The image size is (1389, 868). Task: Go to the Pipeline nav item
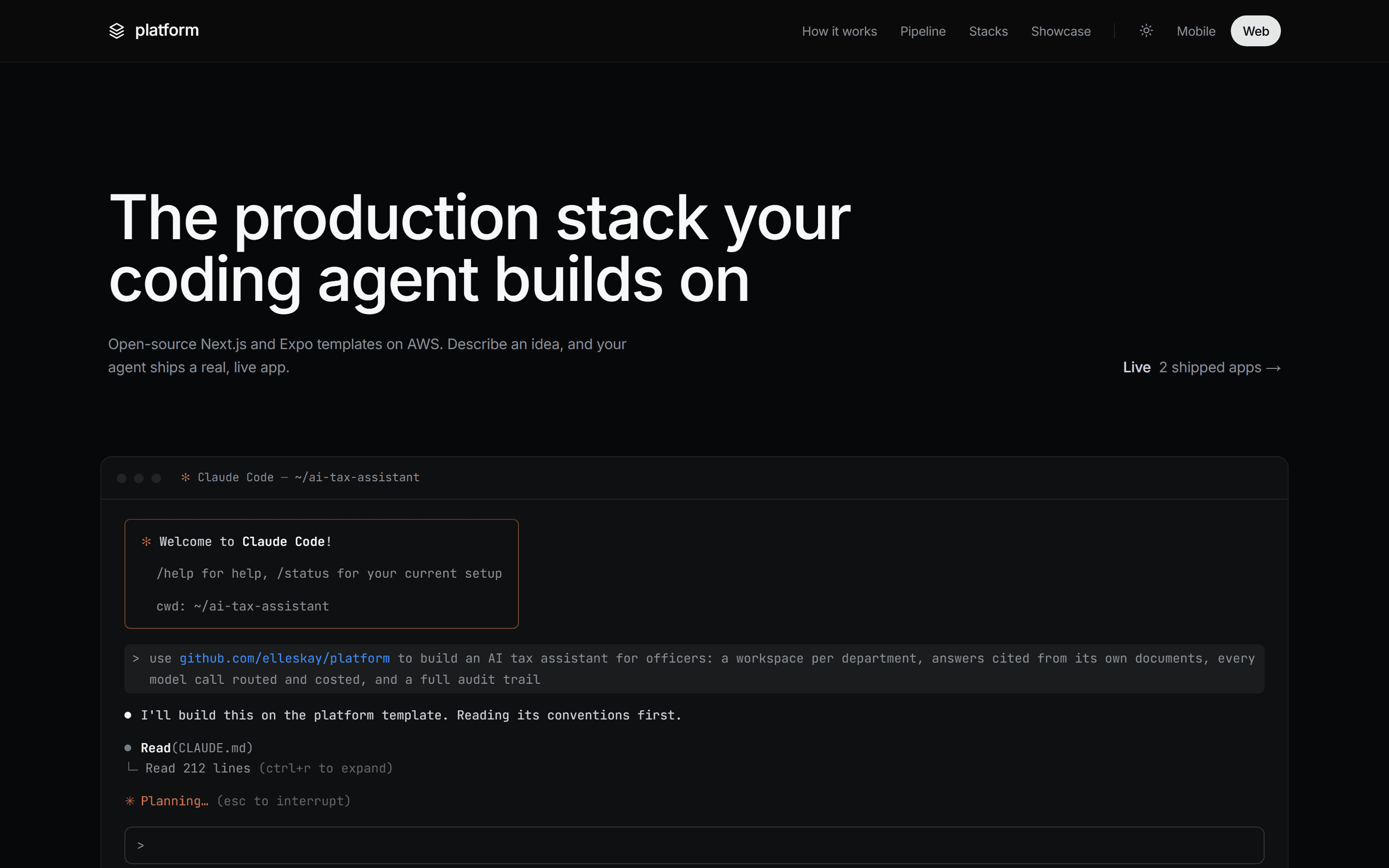(922, 31)
